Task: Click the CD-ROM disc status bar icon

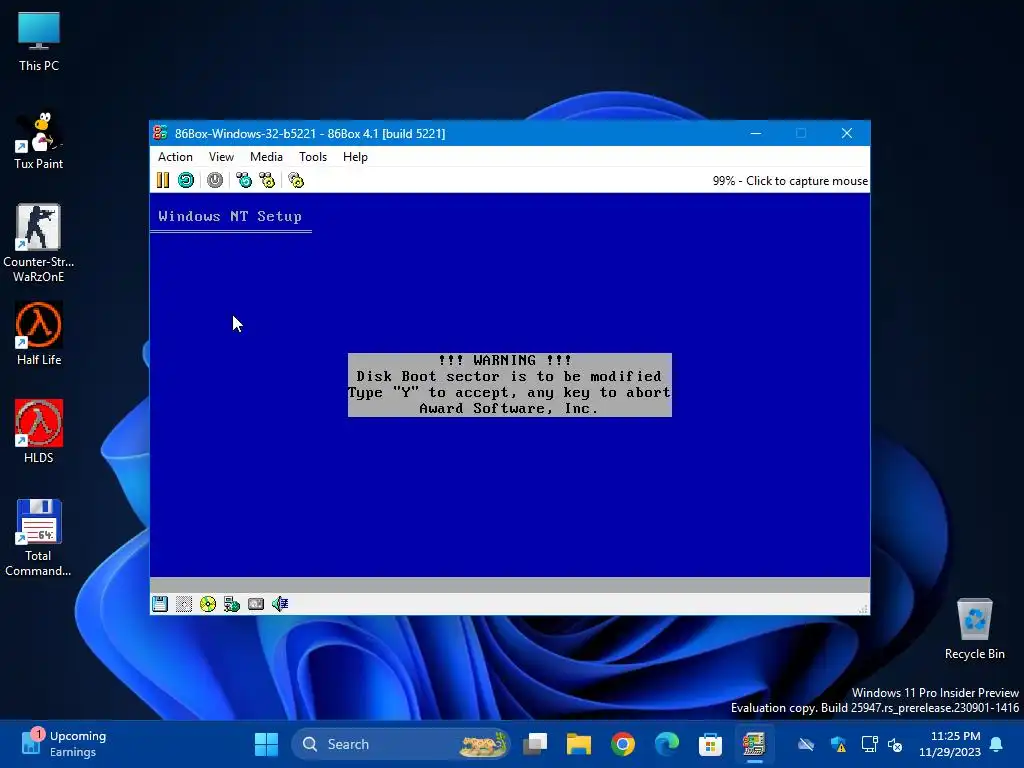Action: pos(208,604)
